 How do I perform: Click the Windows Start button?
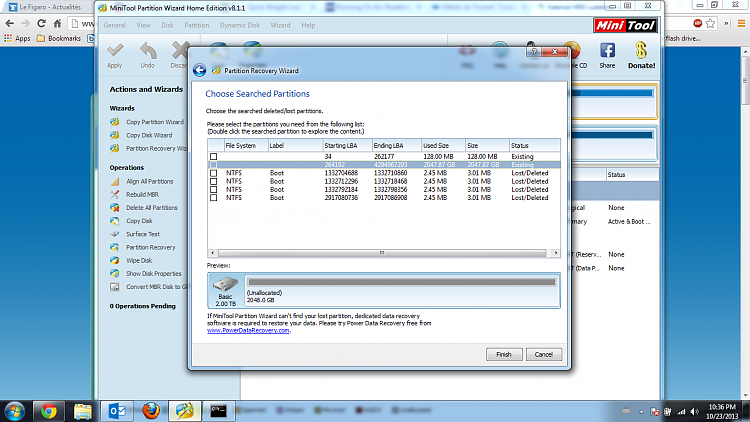point(14,411)
